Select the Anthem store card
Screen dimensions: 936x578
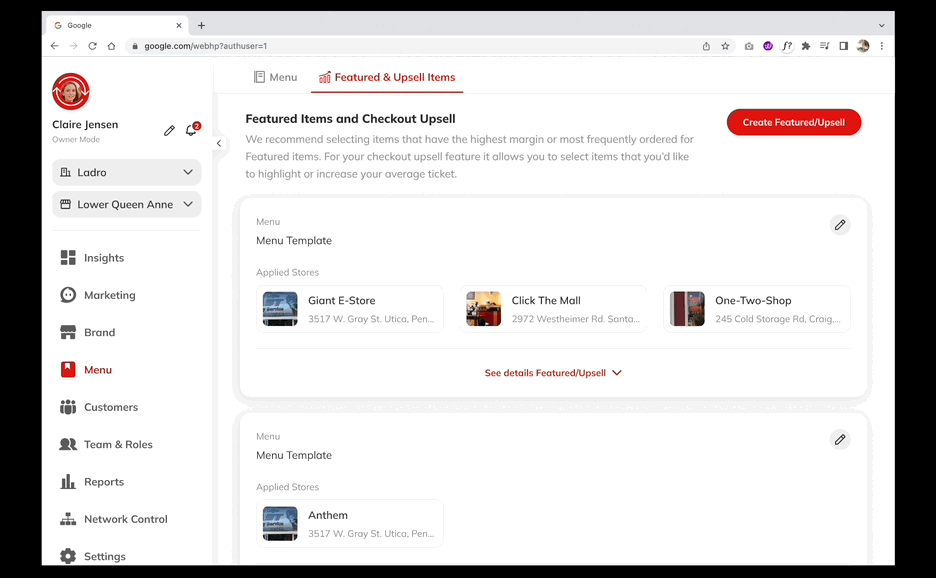[350, 524]
